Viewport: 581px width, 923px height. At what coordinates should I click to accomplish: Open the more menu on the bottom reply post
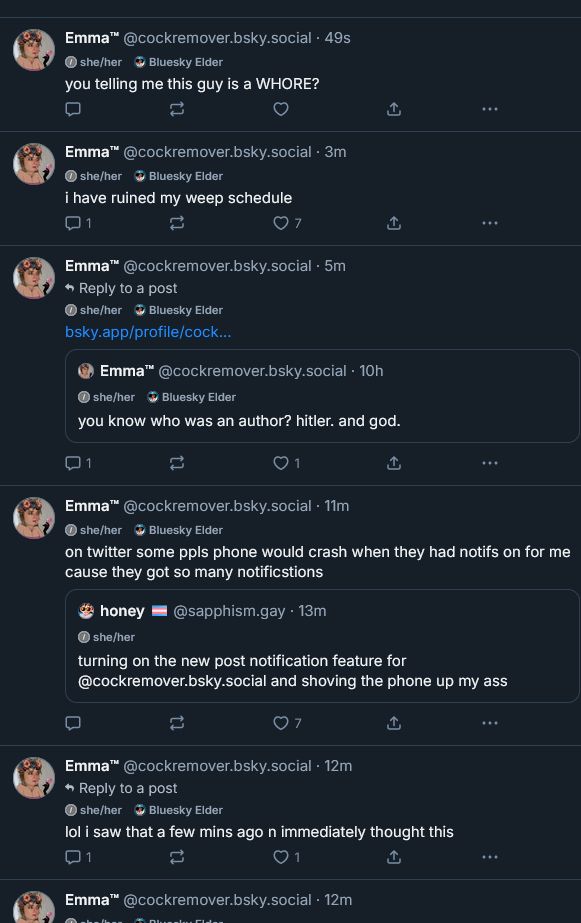(x=490, y=857)
